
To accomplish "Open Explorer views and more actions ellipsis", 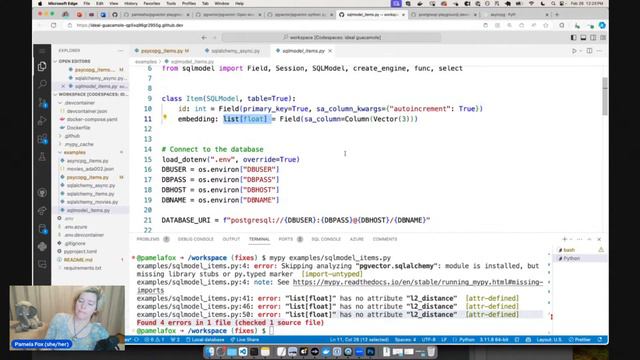I will pyautogui.click(x=120, y=51).
